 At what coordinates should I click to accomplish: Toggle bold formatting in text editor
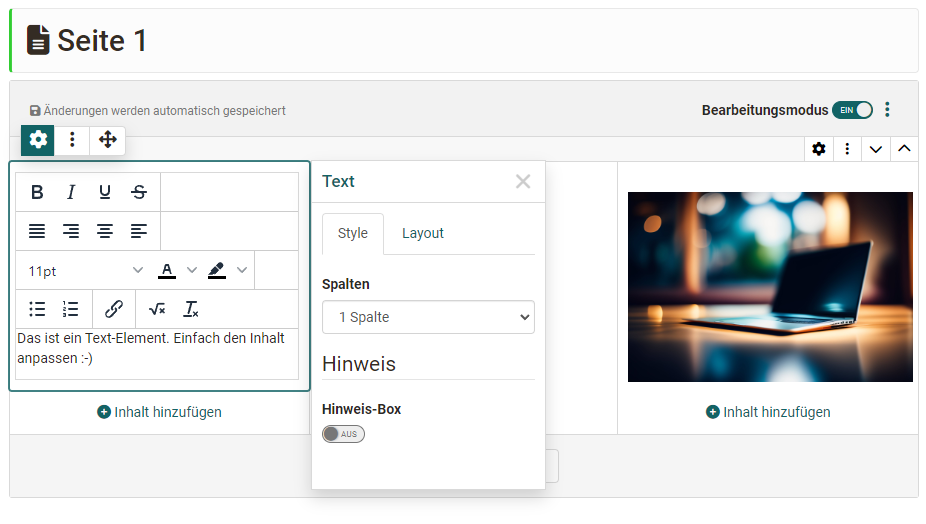pos(37,192)
